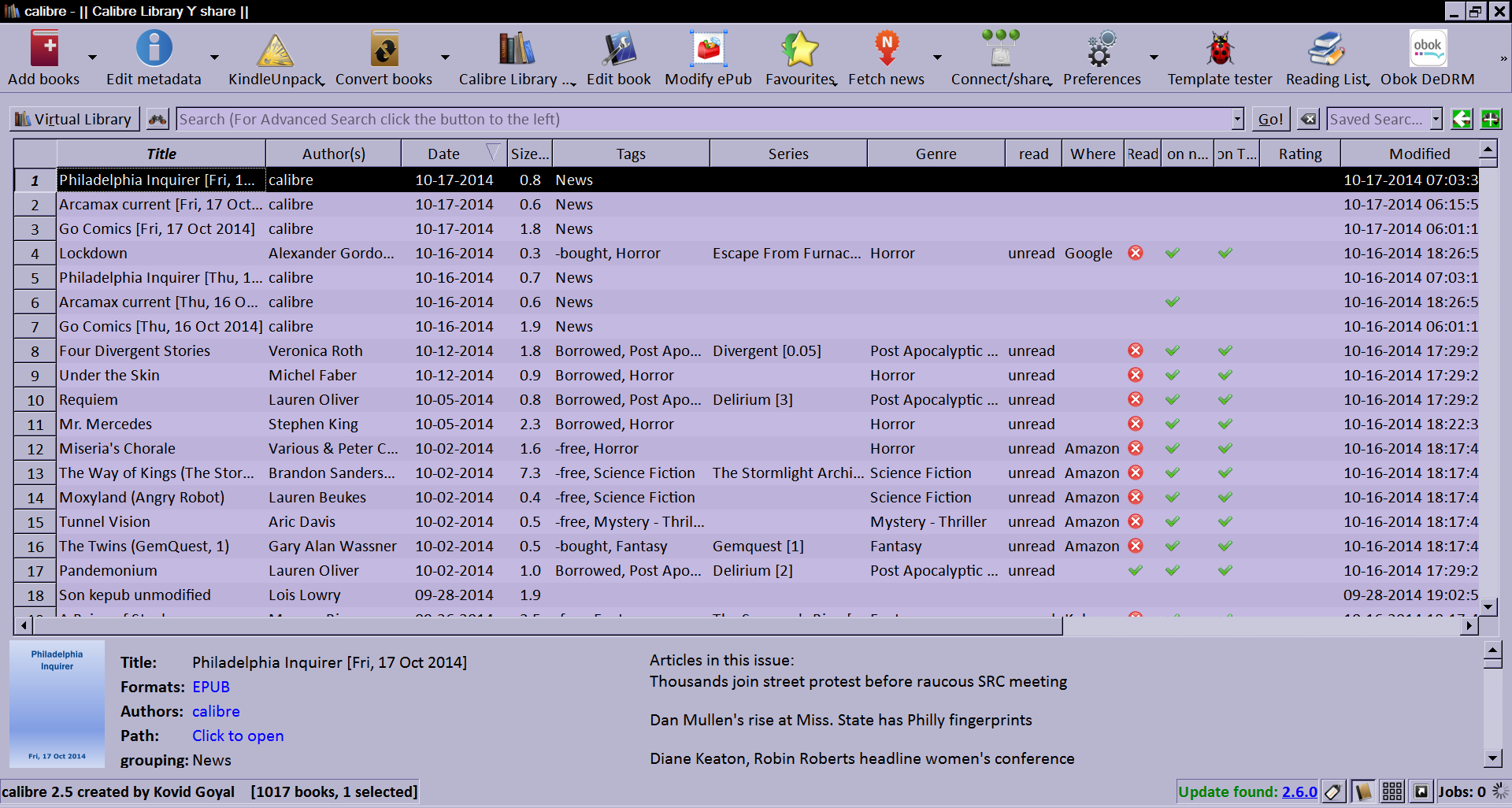Click the Fetch news icon
Viewport: 1512px width, 808px height.
pyautogui.click(x=887, y=49)
